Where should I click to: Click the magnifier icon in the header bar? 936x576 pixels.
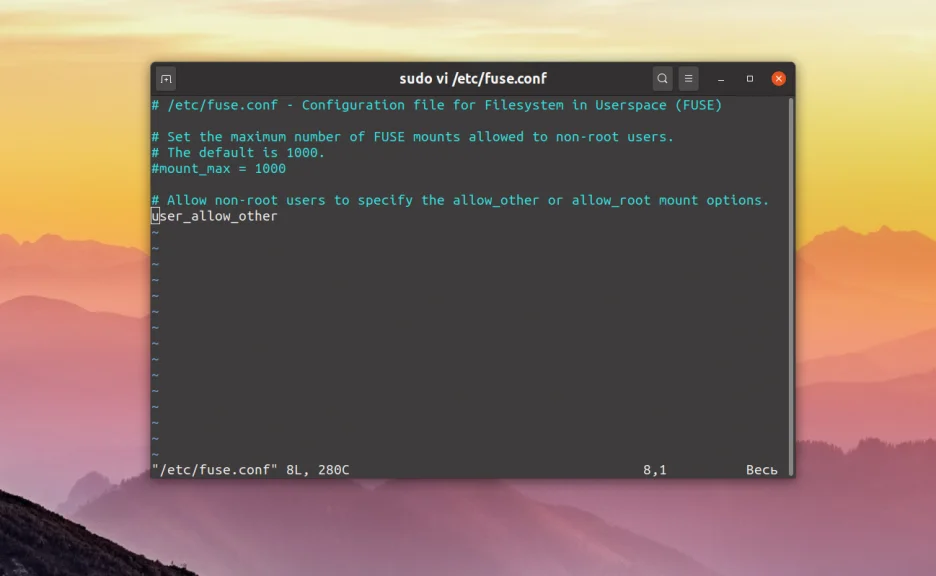click(661, 78)
